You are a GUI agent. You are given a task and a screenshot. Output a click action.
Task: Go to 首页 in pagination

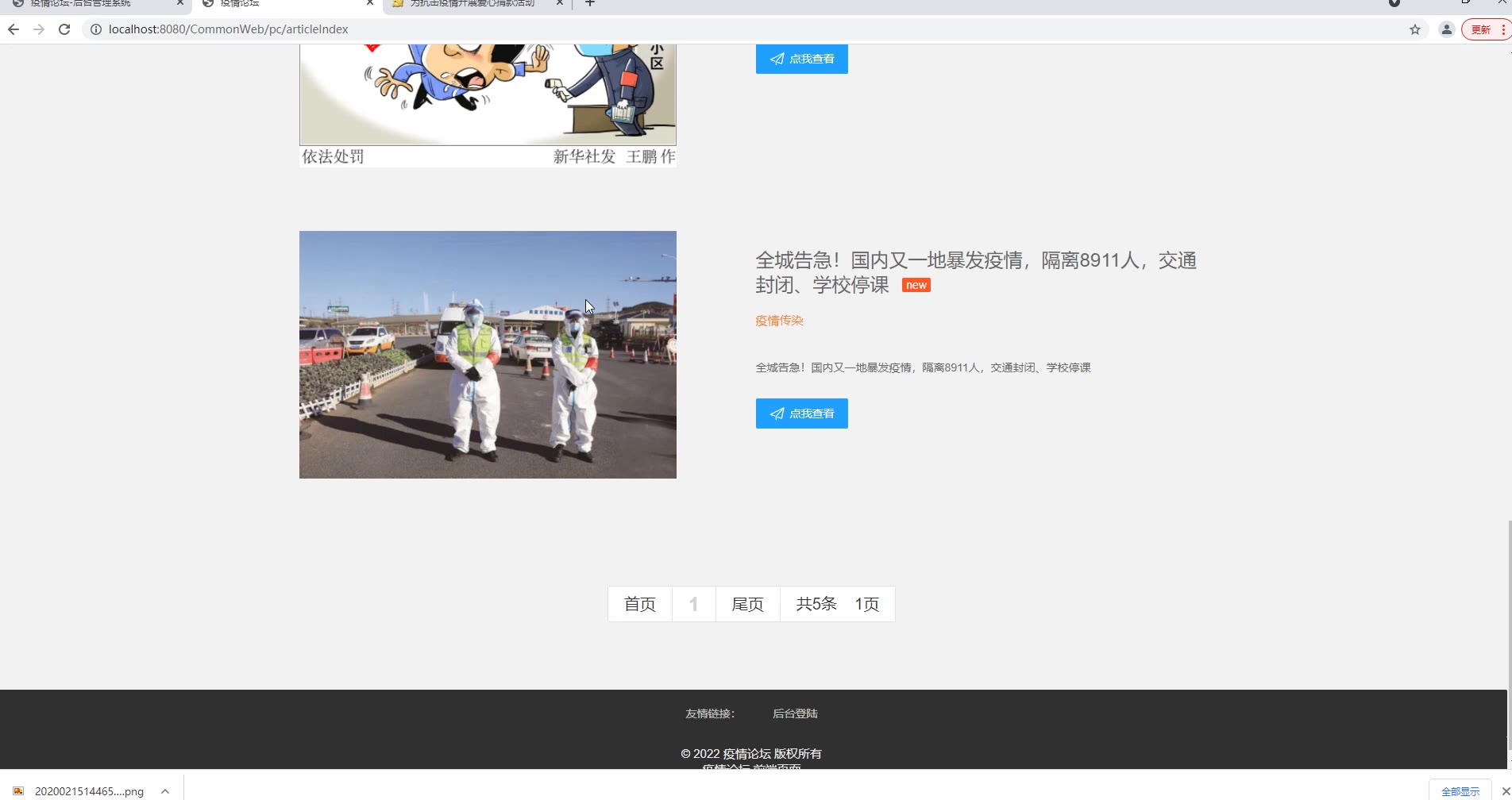[640, 604]
